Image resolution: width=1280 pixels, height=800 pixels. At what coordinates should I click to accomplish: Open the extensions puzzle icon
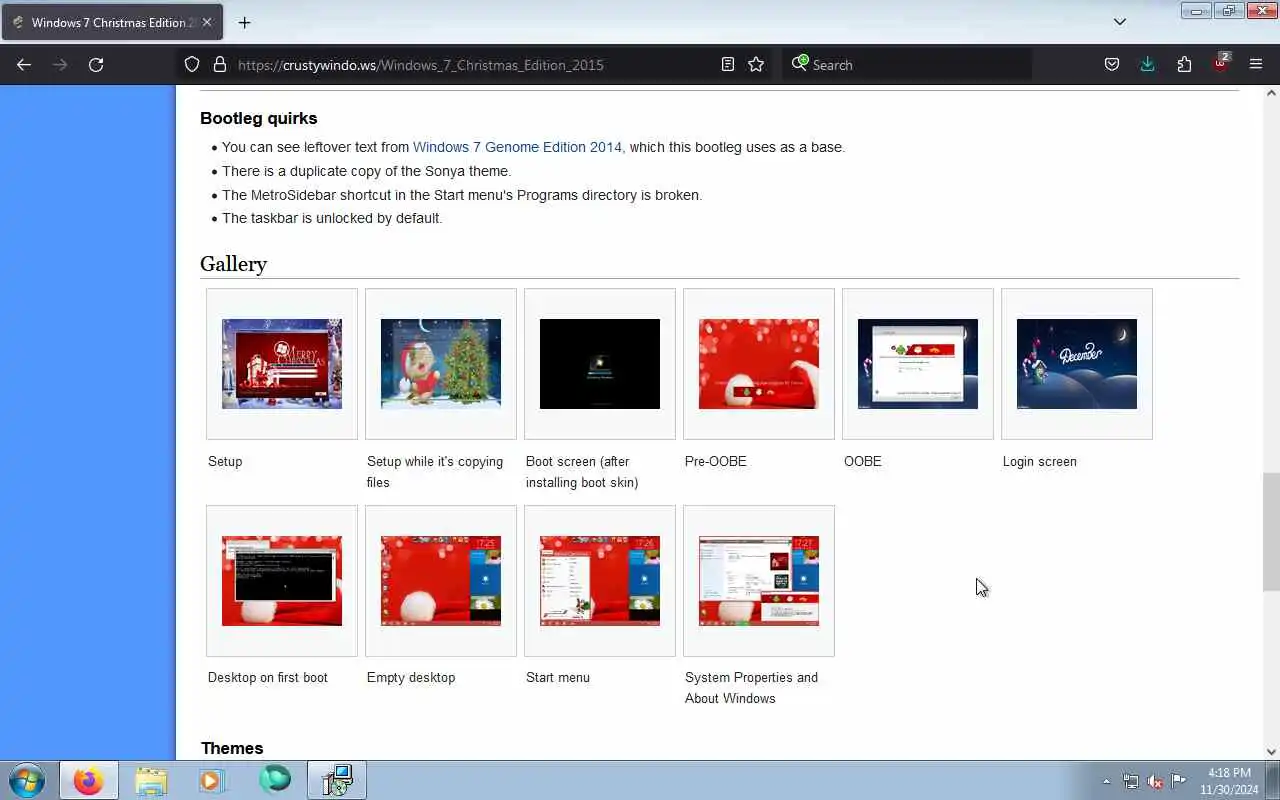1184,64
